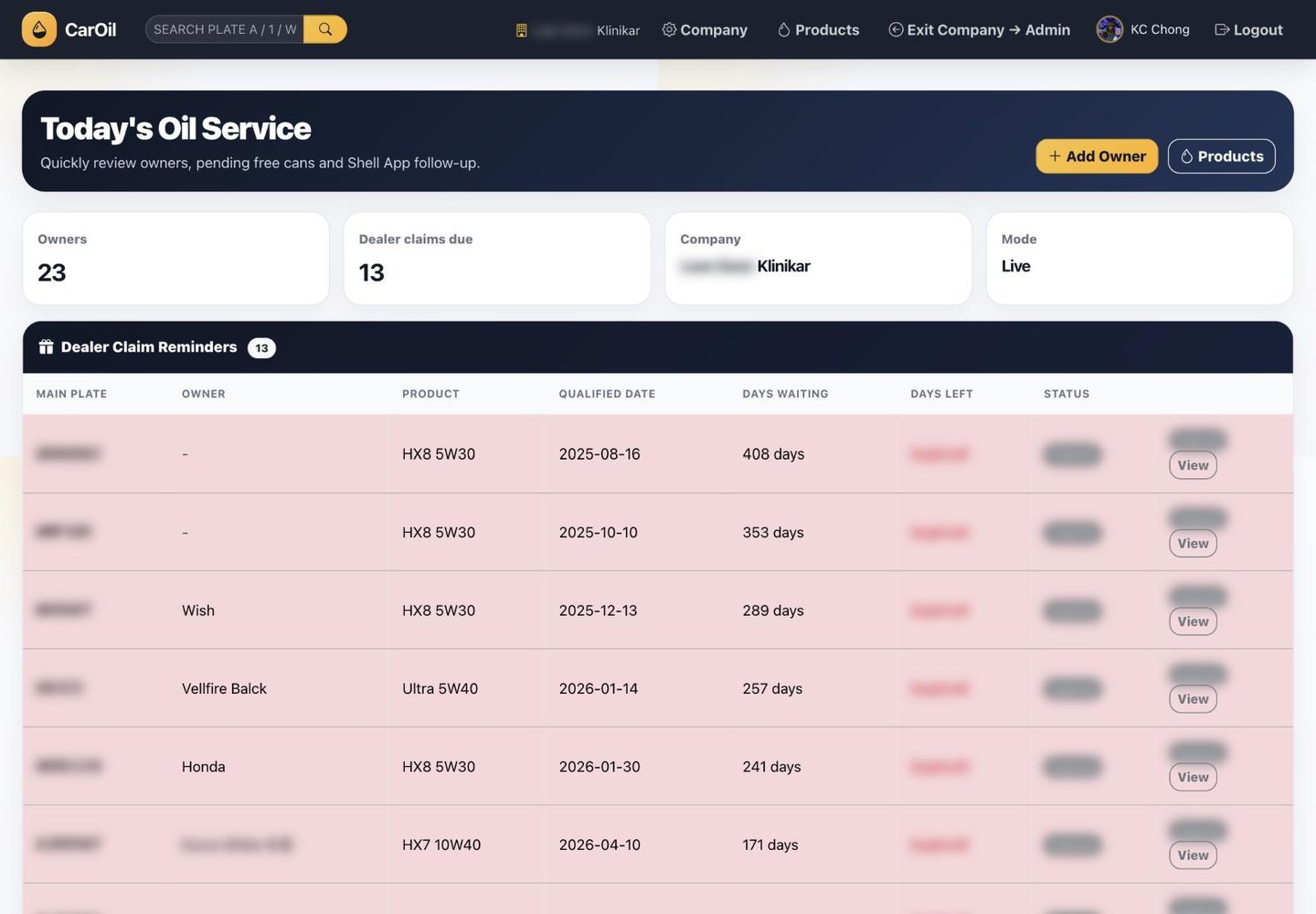Click the DAYS WAITING column header
Viewport: 1316px width, 914px height.
pos(785,394)
